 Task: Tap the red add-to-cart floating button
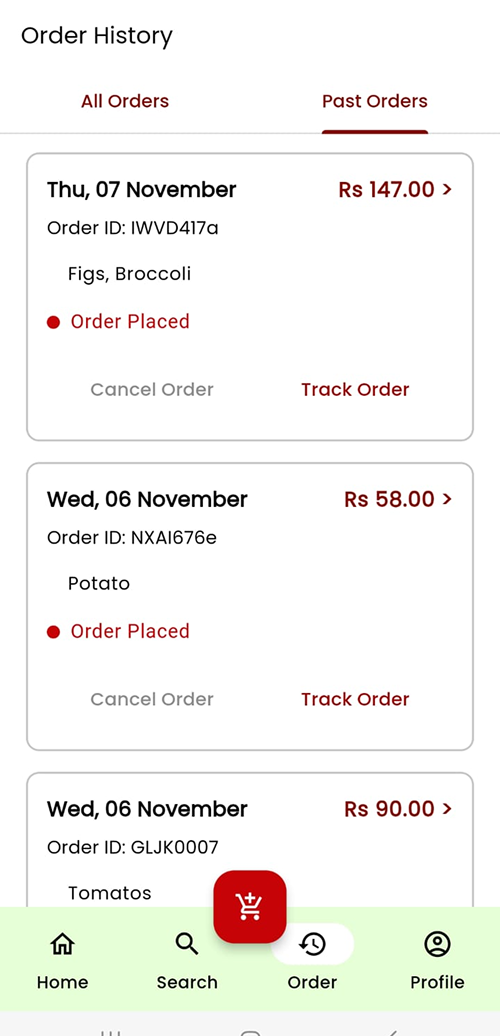(x=250, y=906)
